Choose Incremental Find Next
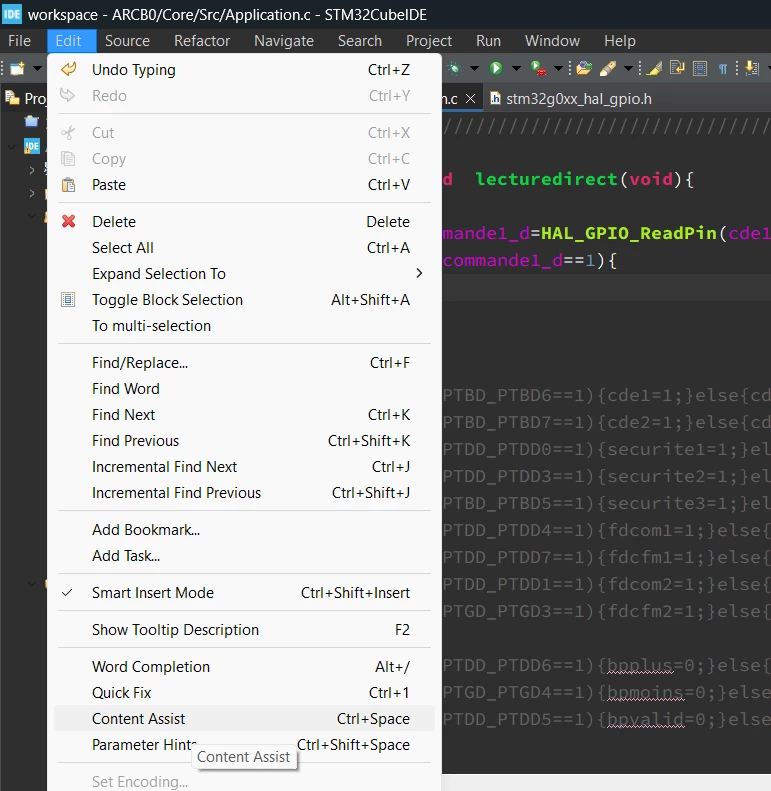The width and height of the screenshot is (771, 791). [x=244, y=467]
